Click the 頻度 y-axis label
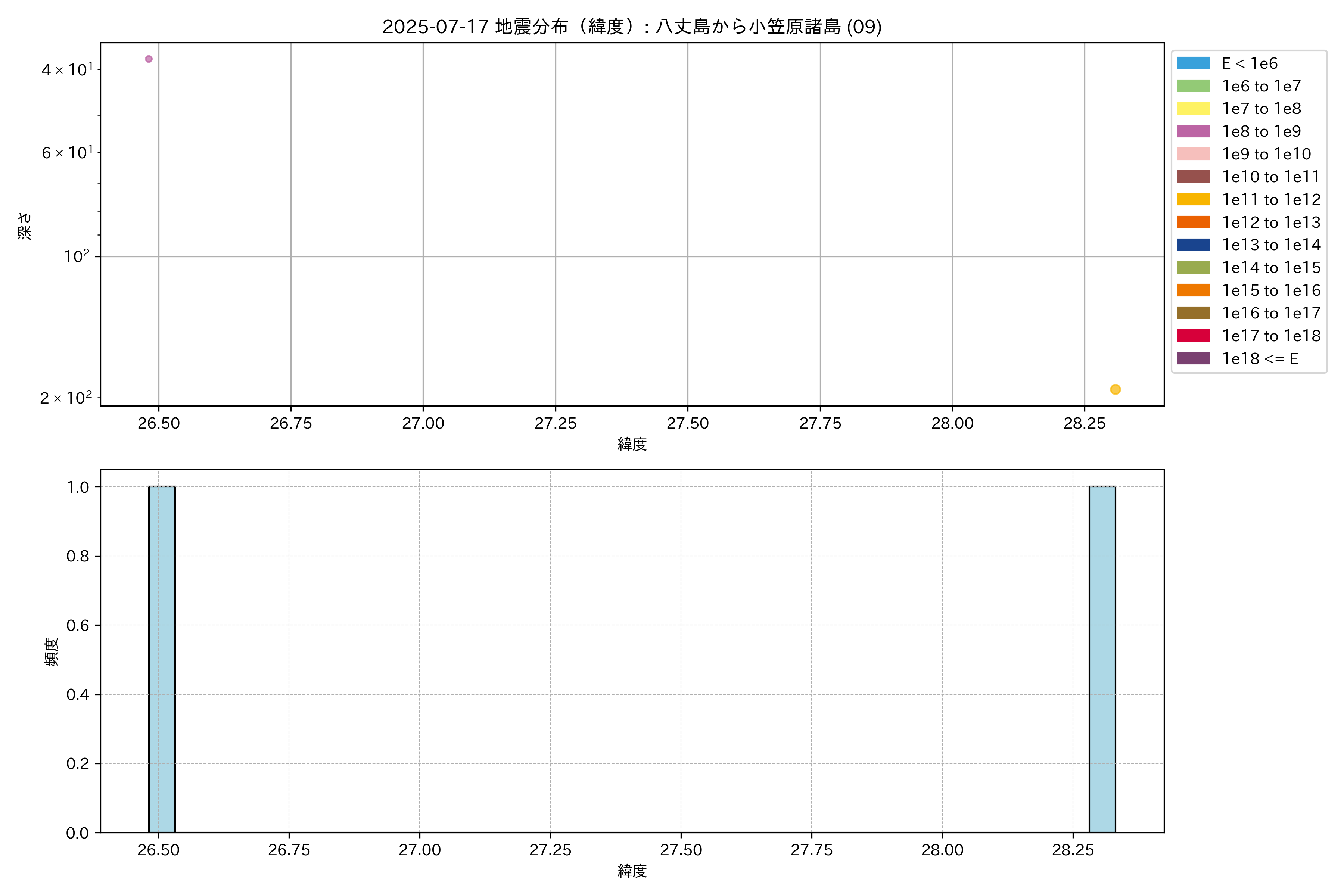 [x=52, y=651]
